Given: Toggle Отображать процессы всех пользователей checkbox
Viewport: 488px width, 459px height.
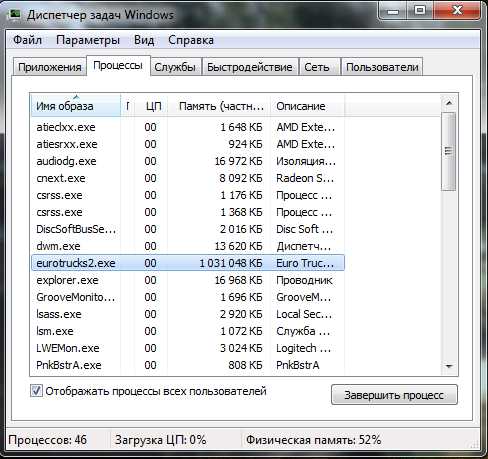Looking at the screenshot, I should (36, 391).
